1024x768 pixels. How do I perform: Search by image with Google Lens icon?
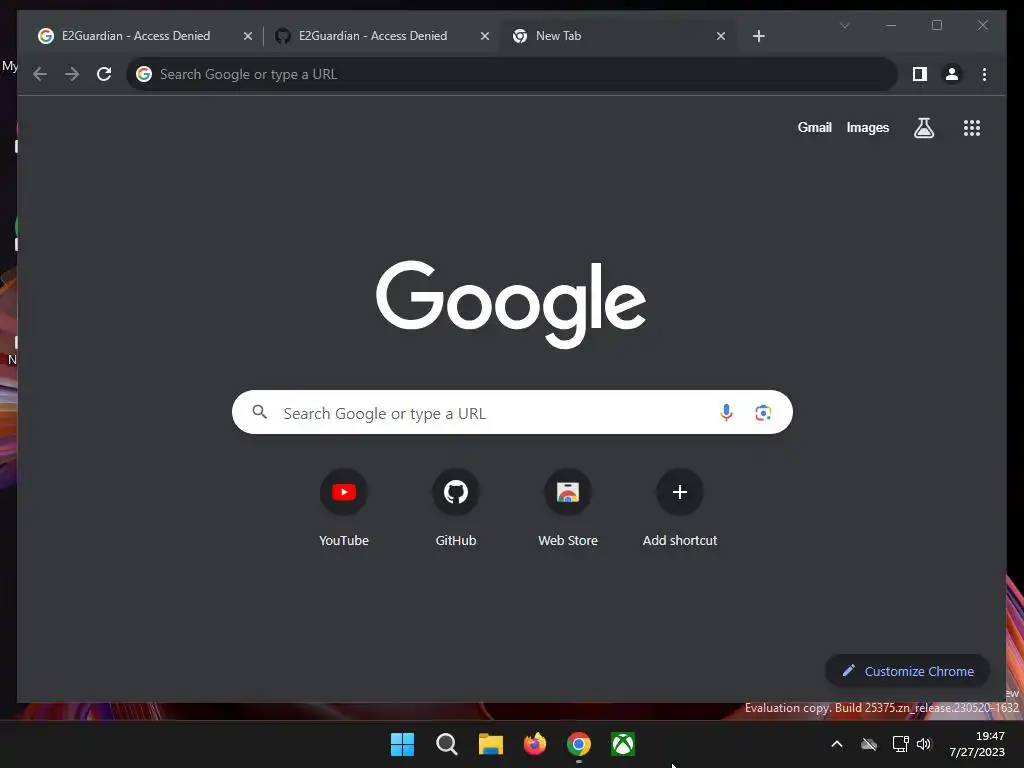763,413
